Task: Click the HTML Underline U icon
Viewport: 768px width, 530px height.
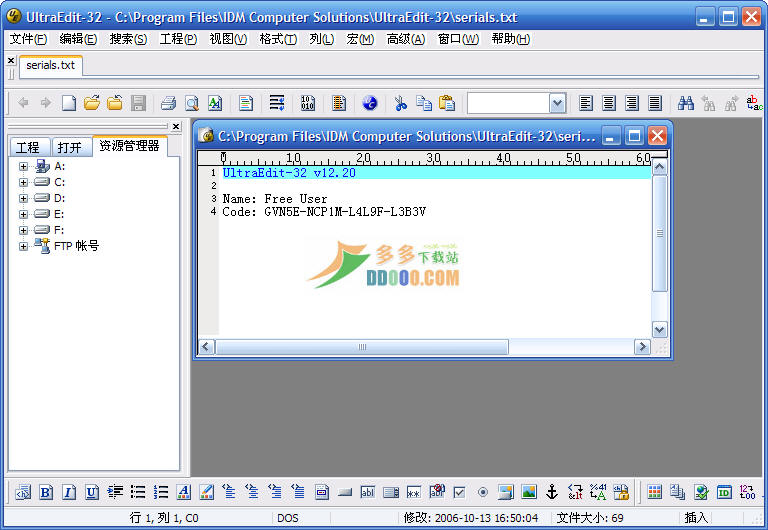Action: tap(92, 492)
